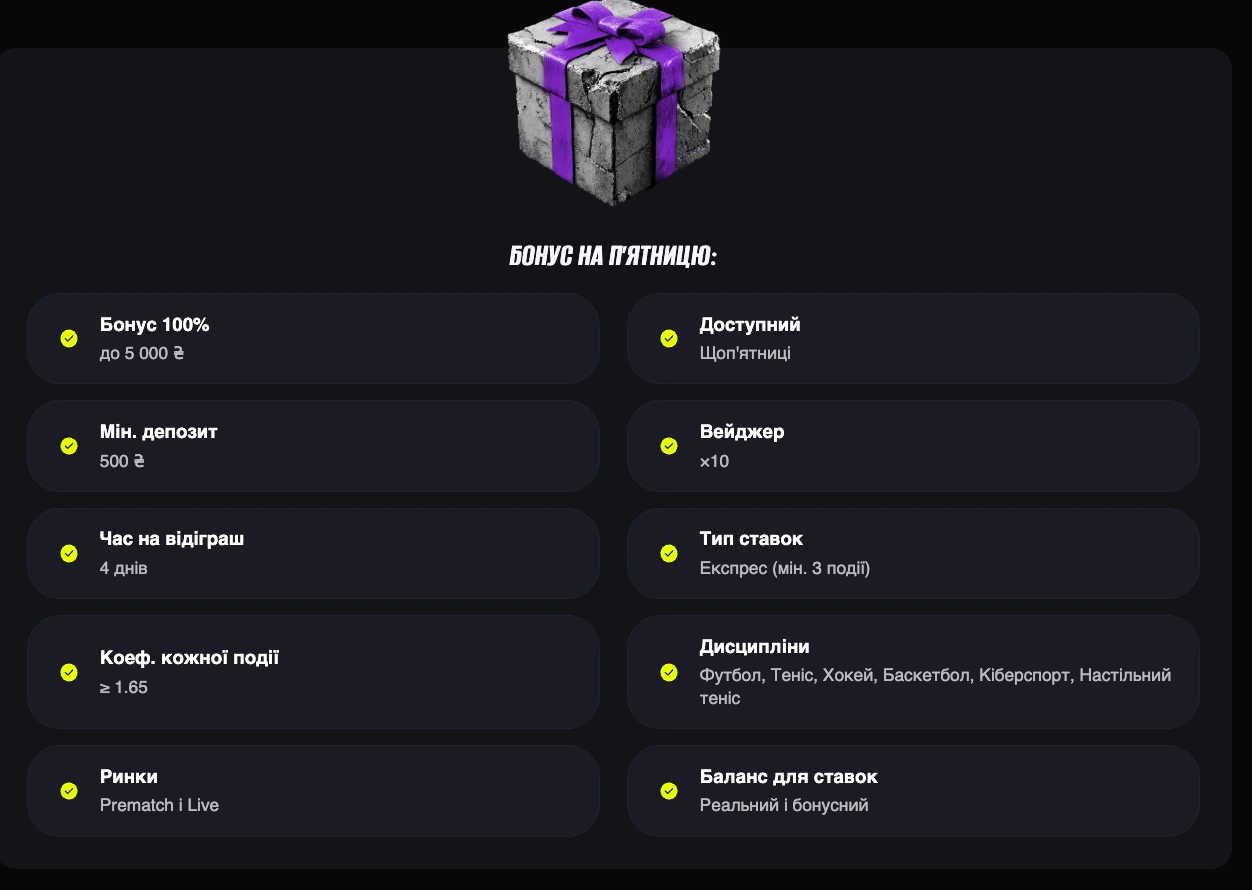
Task: Click the checkmark icon next to Тип ставок
Action: [x=669, y=553]
